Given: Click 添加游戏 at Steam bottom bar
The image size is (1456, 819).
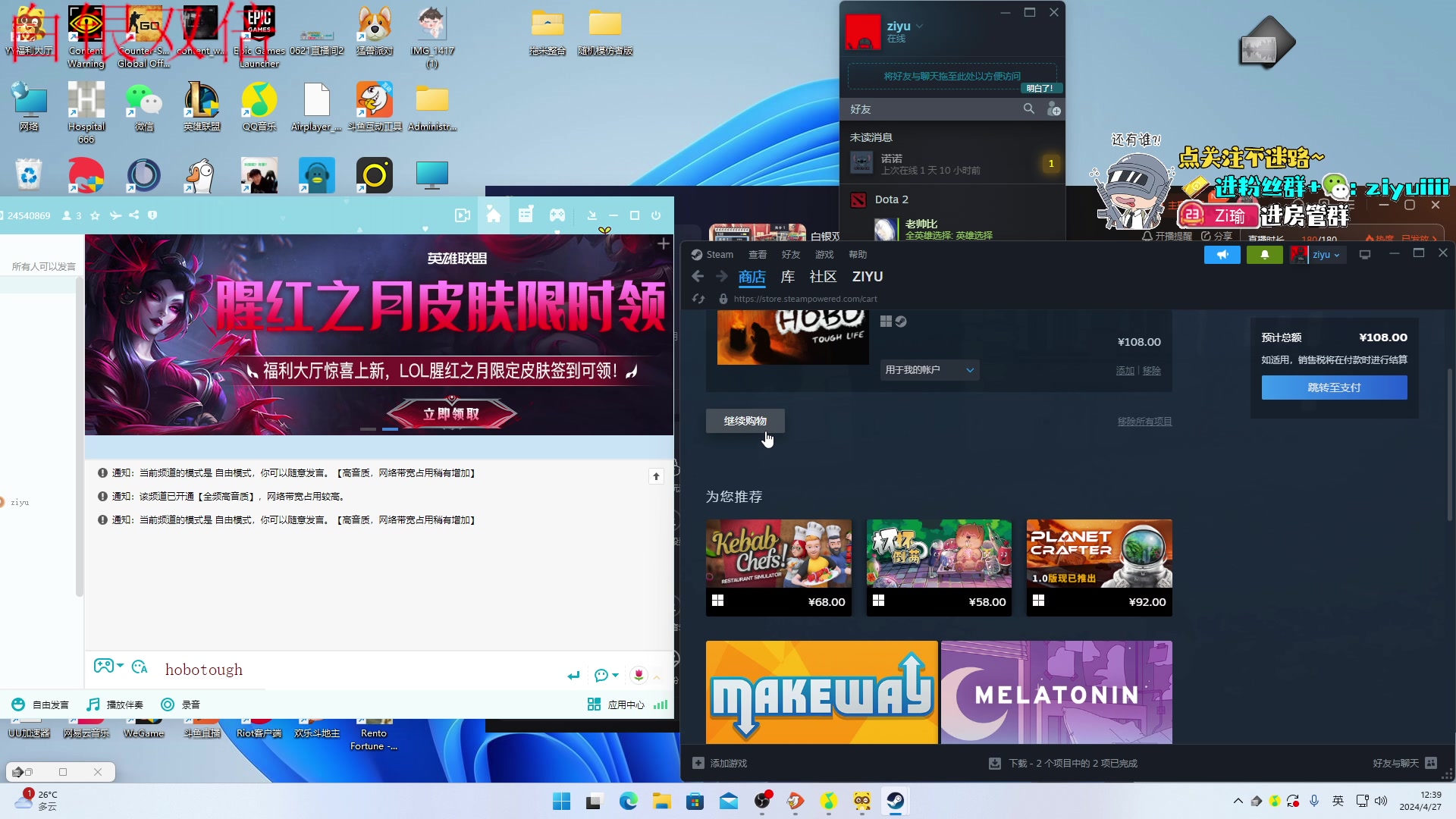Looking at the screenshot, I should pos(720,764).
